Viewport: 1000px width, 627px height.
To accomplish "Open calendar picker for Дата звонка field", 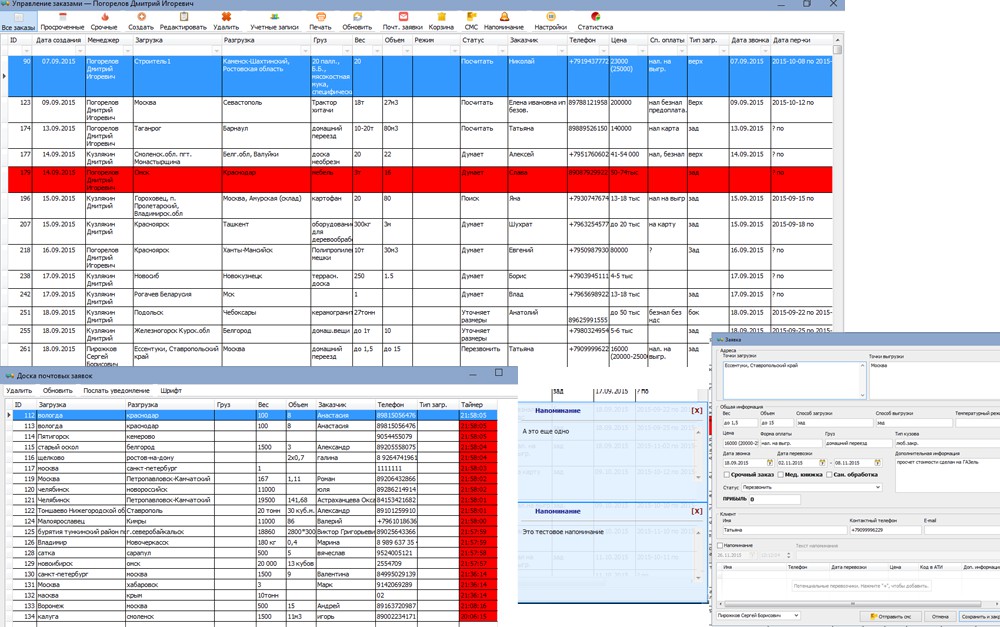I will pos(769,462).
